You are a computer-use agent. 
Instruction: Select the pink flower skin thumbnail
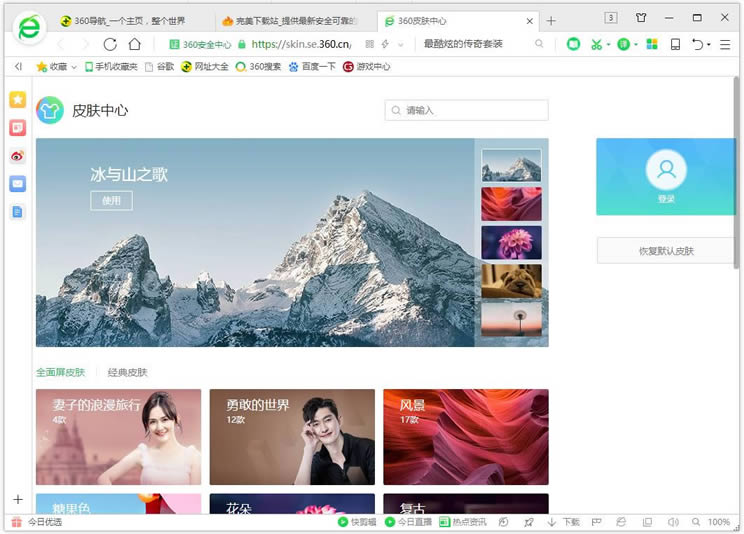point(511,243)
